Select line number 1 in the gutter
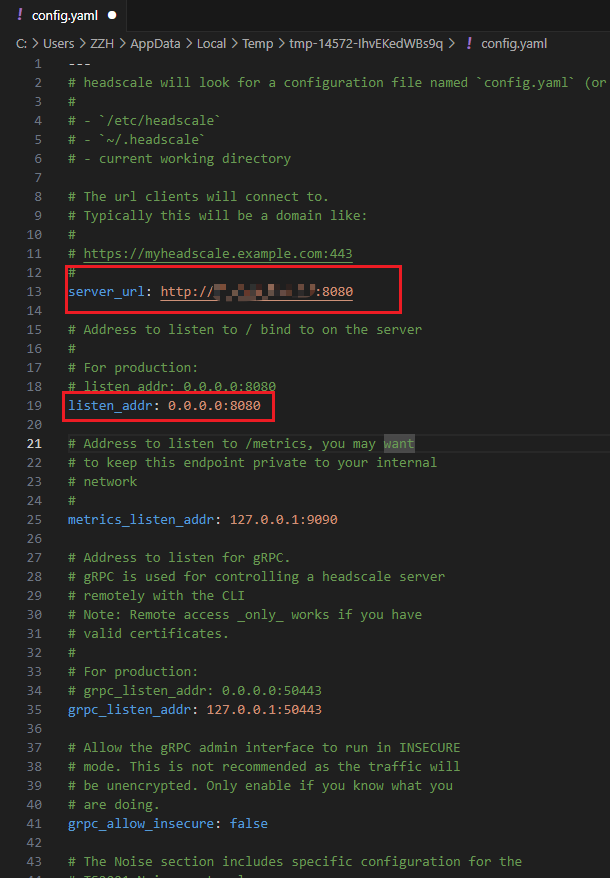 (38, 64)
